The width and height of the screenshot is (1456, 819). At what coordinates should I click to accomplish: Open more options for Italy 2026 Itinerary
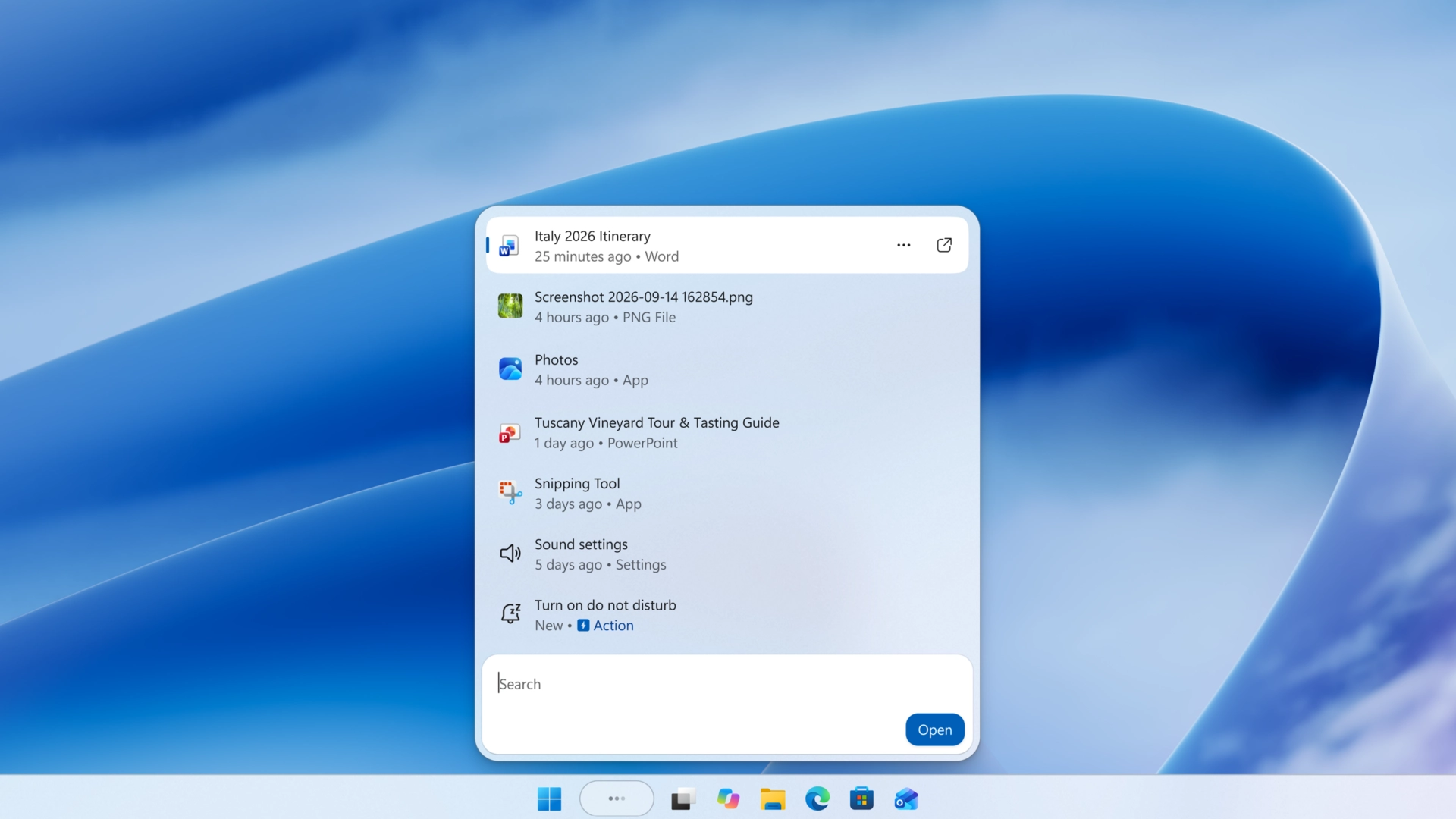pyautogui.click(x=903, y=245)
